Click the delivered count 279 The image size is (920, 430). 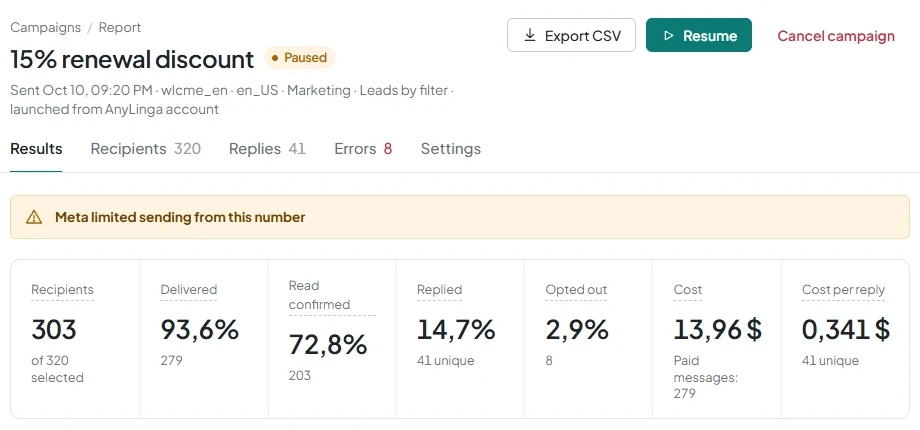pyautogui.click(x=171, y=360)
